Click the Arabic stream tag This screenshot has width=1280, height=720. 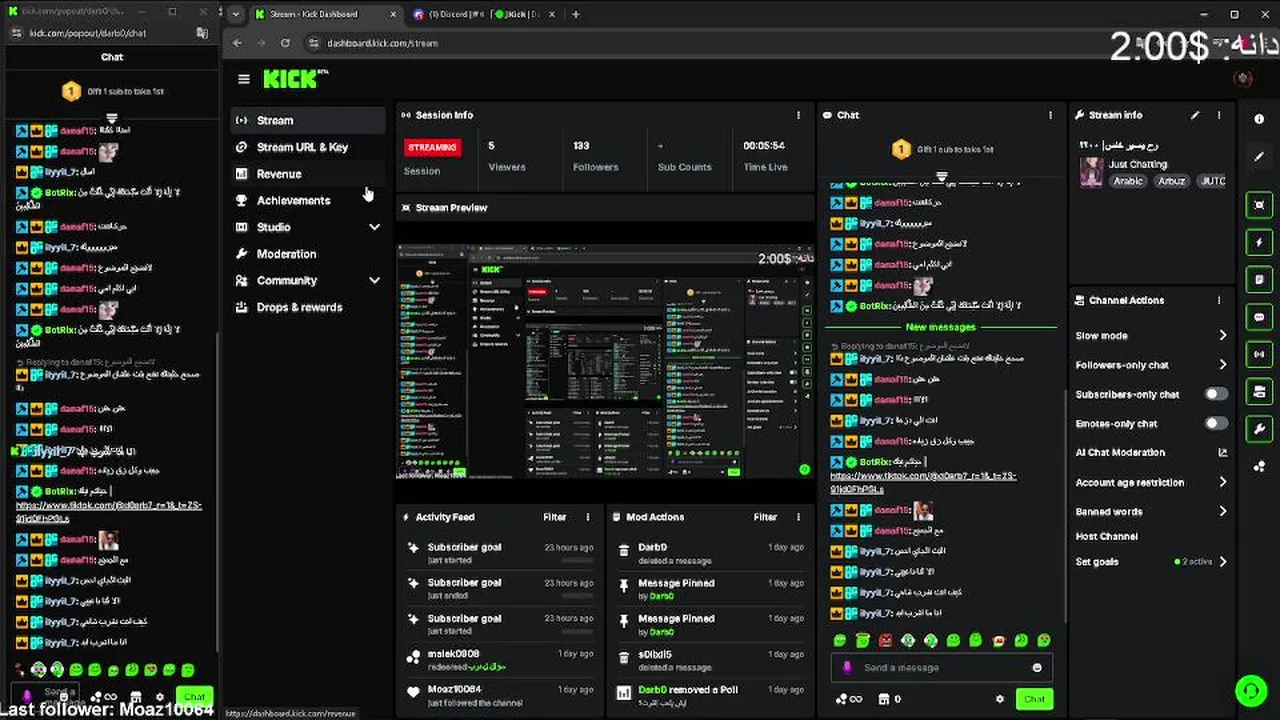click(x=1128, y=181)
